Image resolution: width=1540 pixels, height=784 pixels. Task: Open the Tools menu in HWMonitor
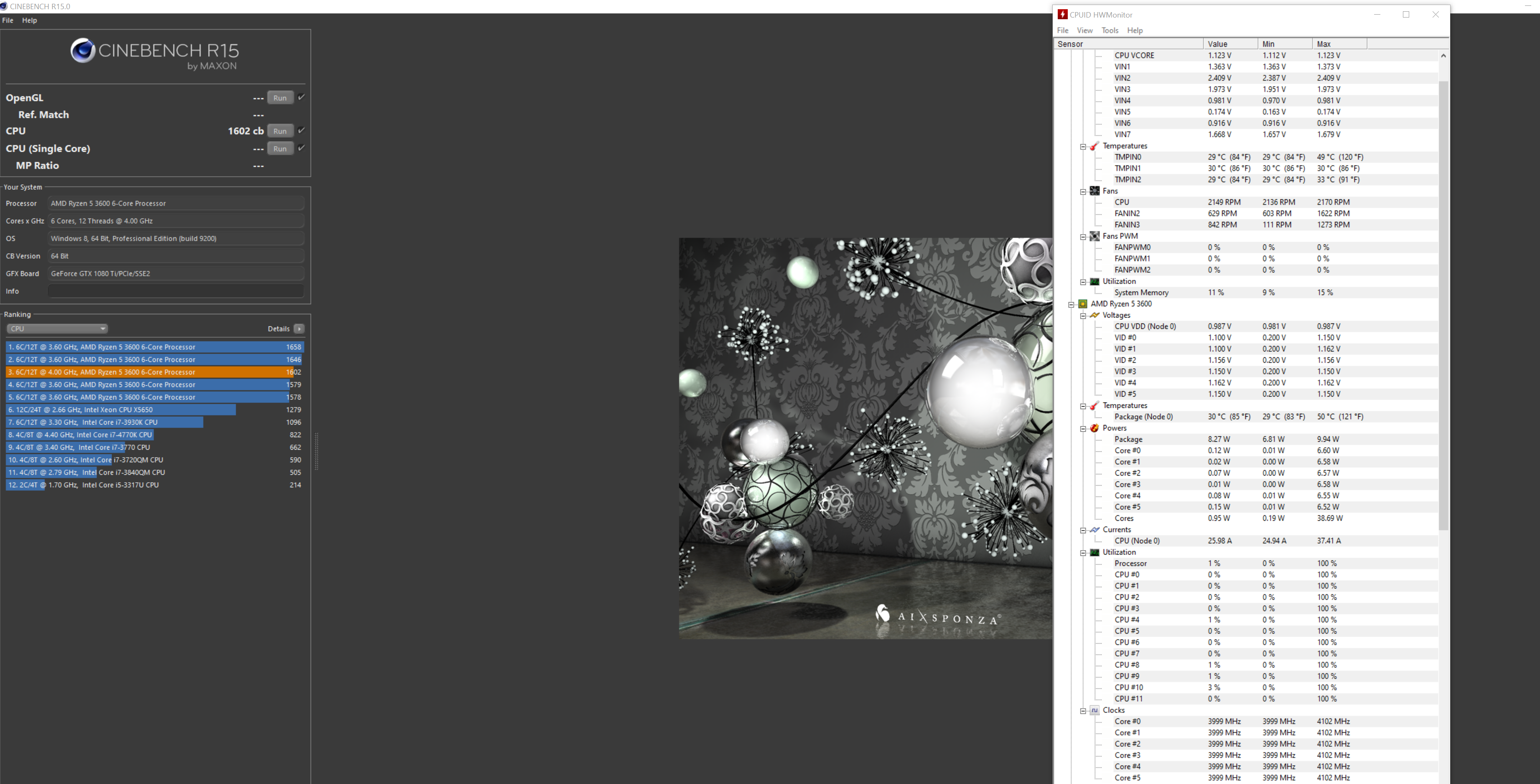(x=1110, y=31)
